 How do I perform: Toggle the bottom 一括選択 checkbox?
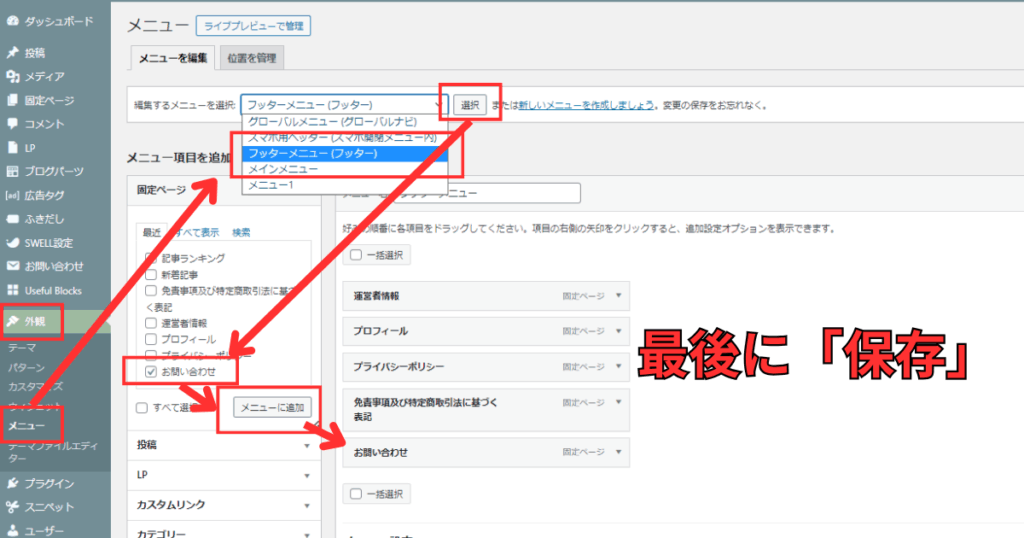point(356,494)
